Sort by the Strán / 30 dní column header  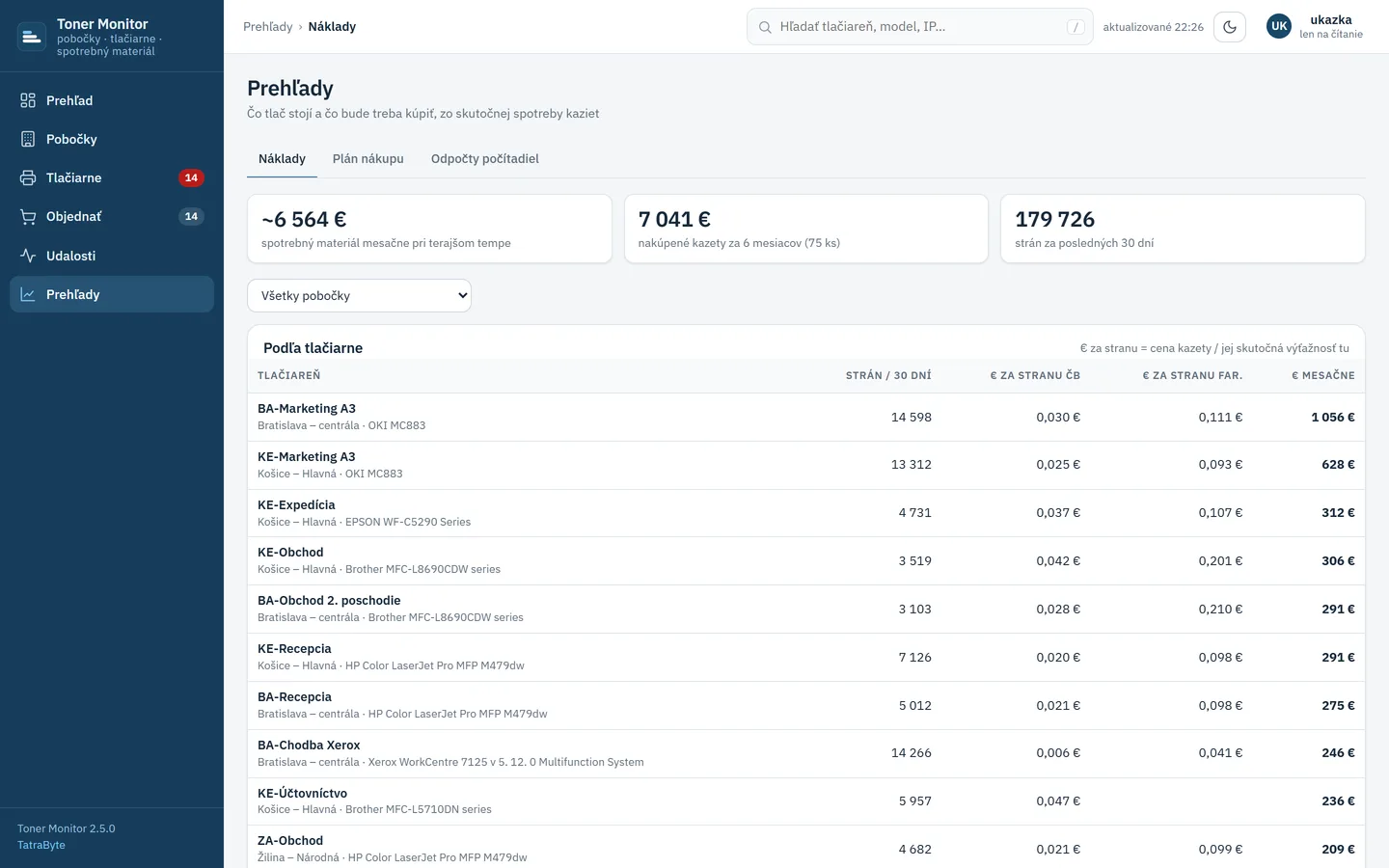[888, 376]
